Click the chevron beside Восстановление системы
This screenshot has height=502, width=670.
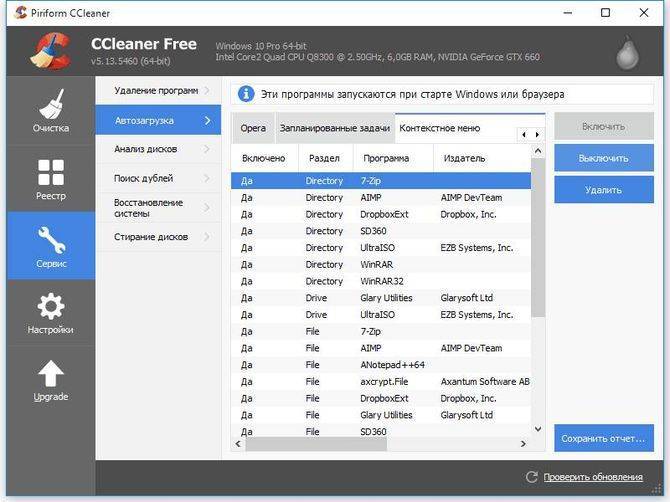207,208
